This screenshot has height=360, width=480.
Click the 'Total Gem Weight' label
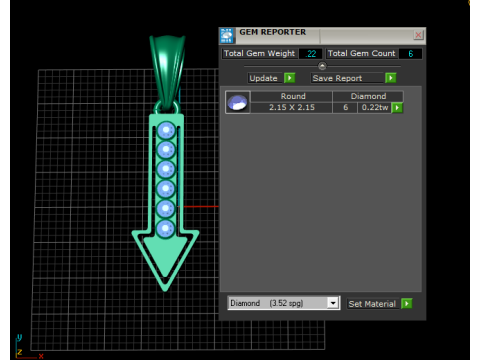259,54
